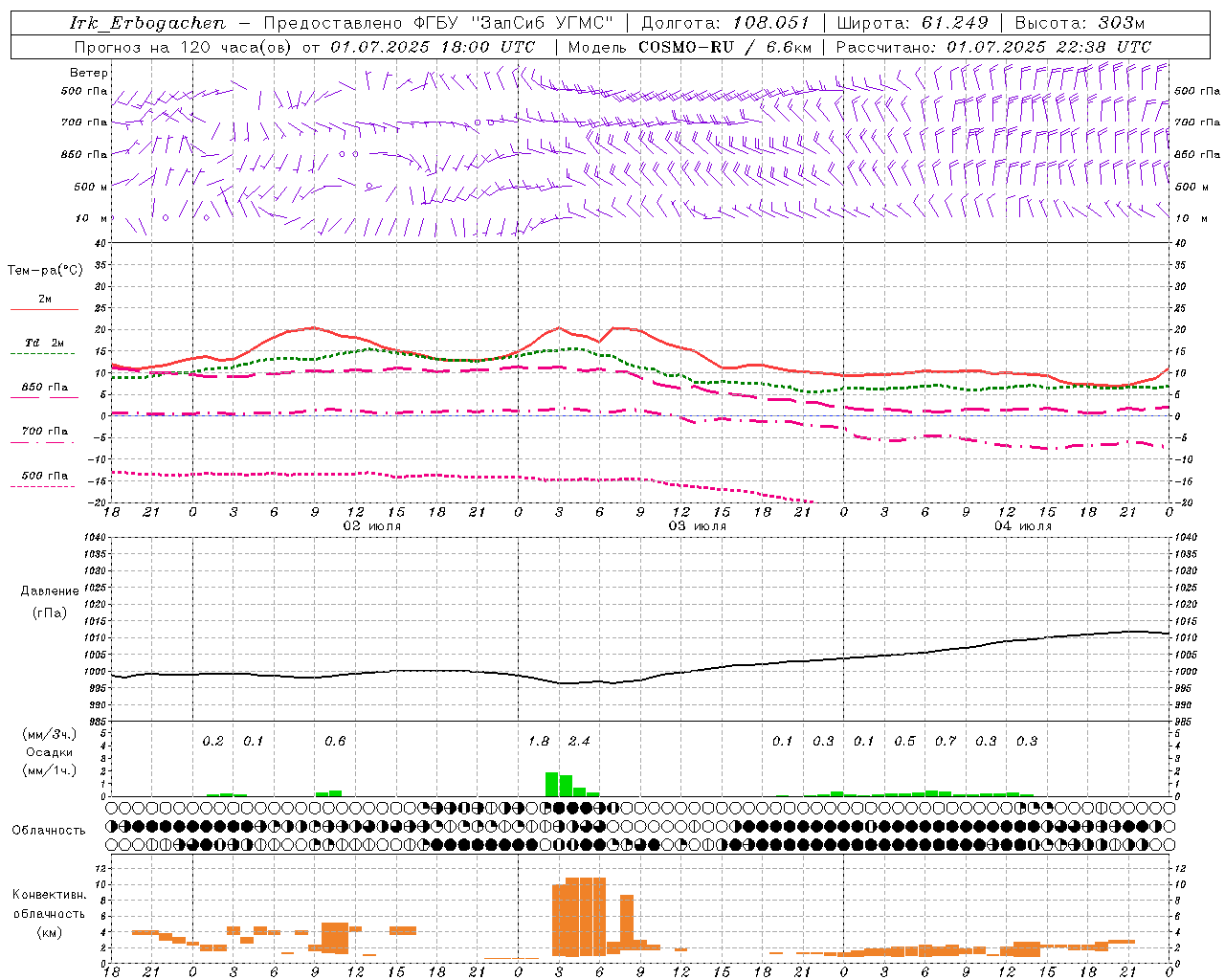Click the Td 2м legend label
The height and width of the screenshot is (980, 1225).
coord(45,343)
